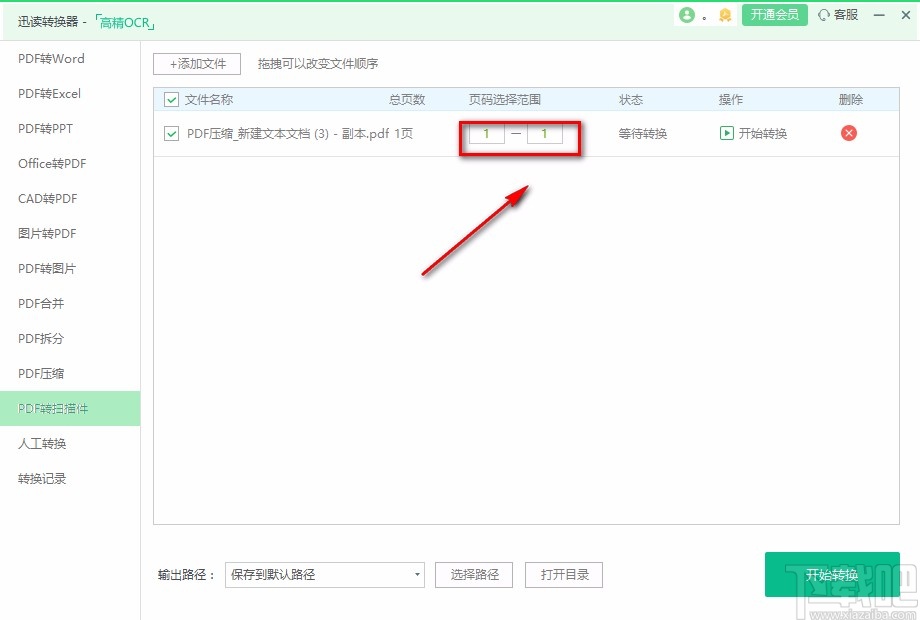Viewport: 920px width, 620px height.
Task: Click the user avatar icon
Action: [687, 16]
